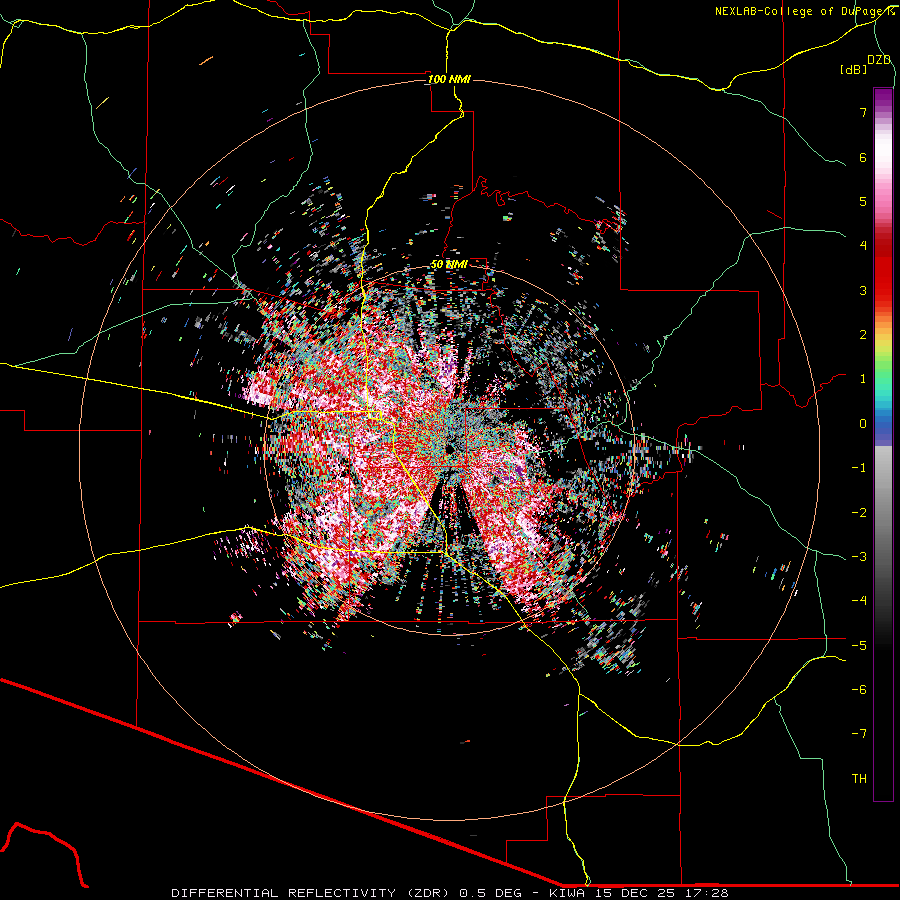Click the DZD [dB] color scale title
Screen dimensions: 900x900
click(866, 65)
